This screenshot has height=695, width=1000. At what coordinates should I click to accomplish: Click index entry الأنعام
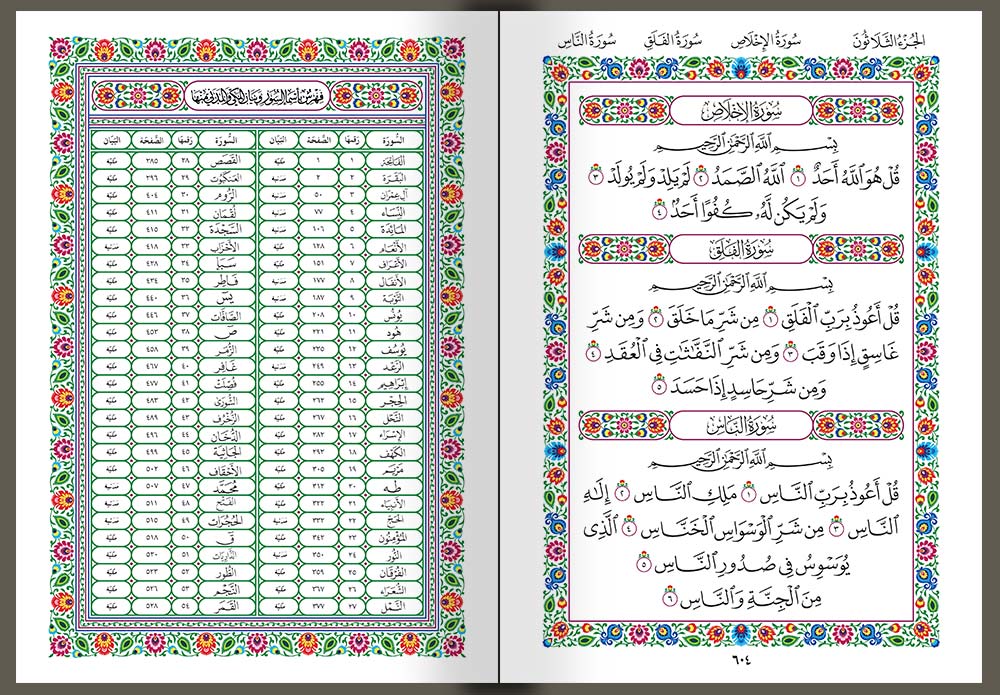(x=394, y=247)
